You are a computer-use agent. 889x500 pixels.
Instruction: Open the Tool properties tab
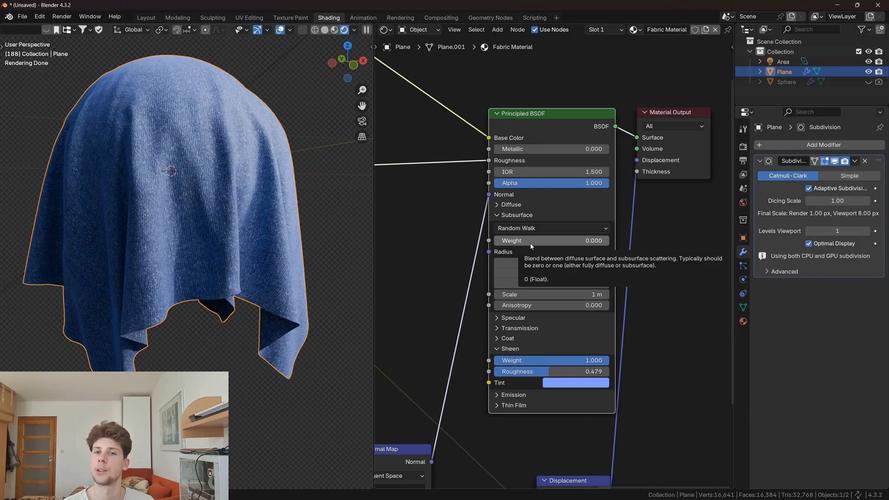[743, 129]
